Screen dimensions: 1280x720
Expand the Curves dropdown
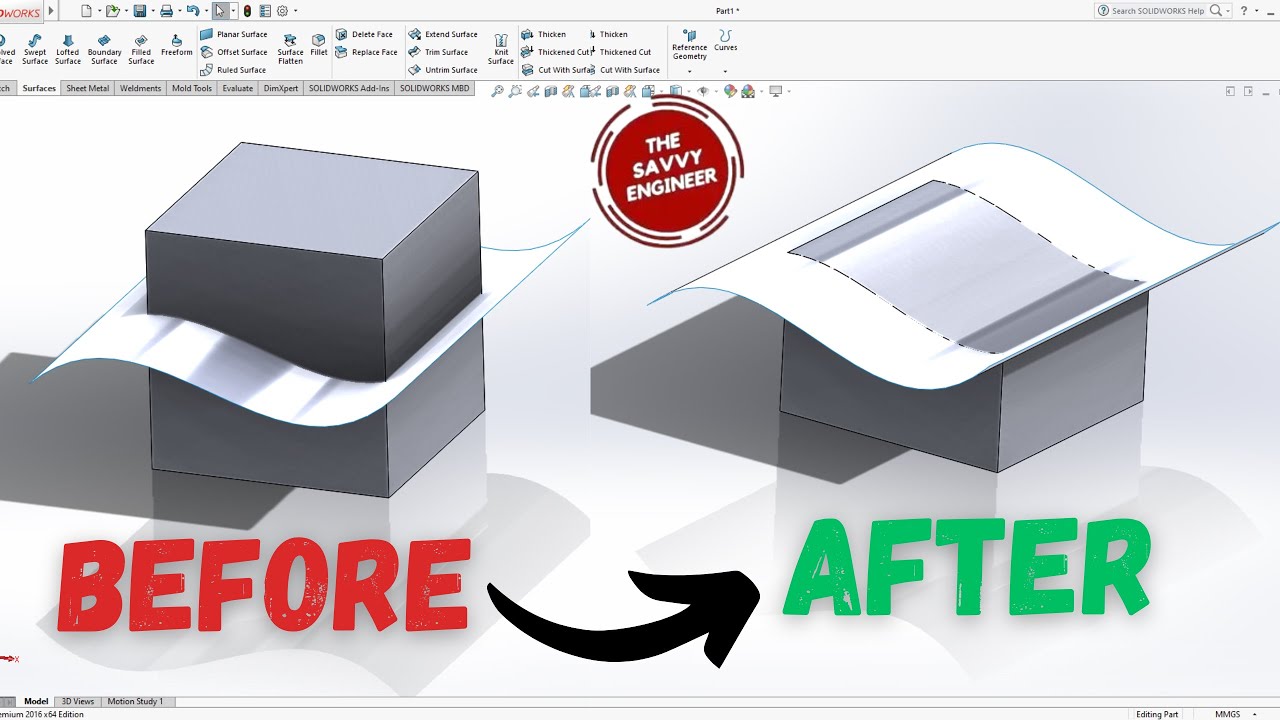pos(725,72)
